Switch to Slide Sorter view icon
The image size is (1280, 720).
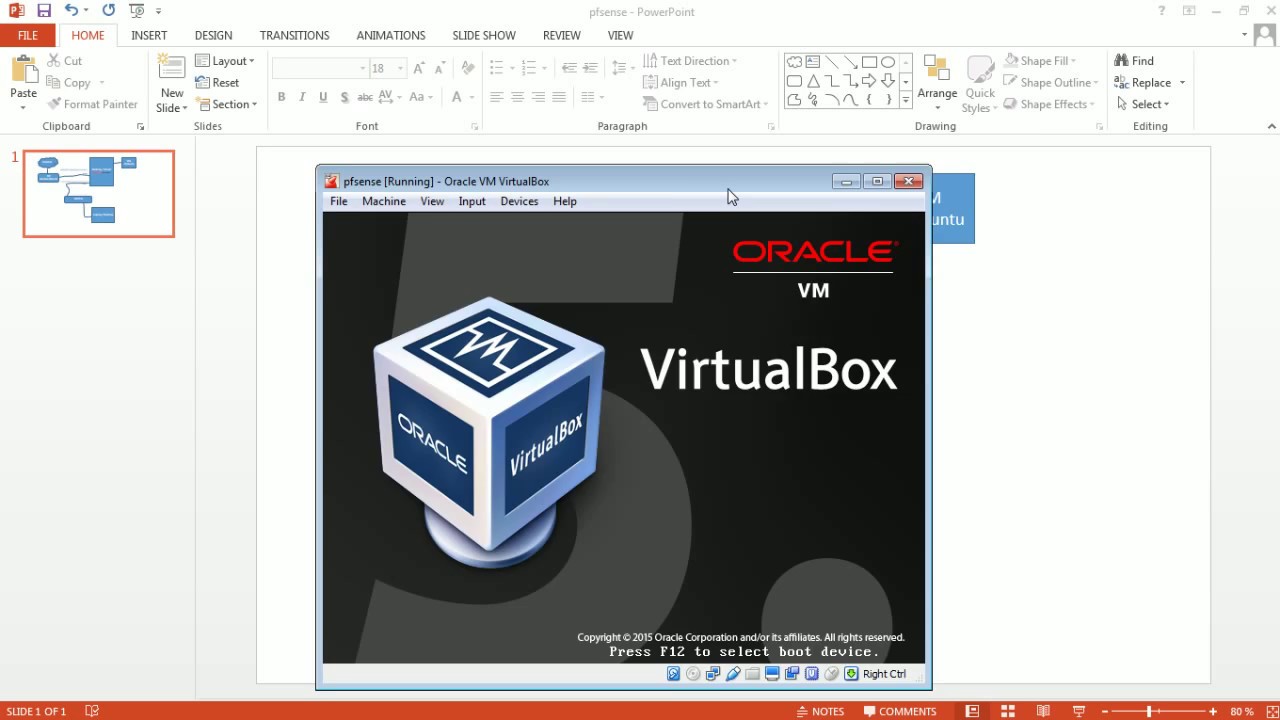tap(1008, 711)
